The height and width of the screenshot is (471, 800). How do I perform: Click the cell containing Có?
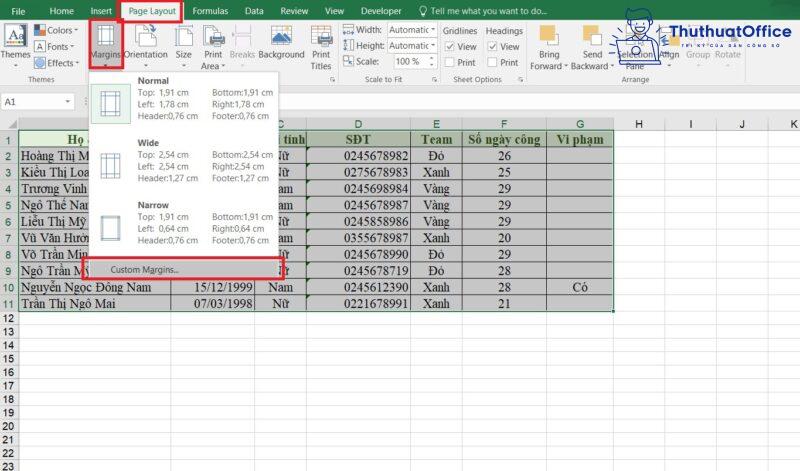tap(580, 287)
